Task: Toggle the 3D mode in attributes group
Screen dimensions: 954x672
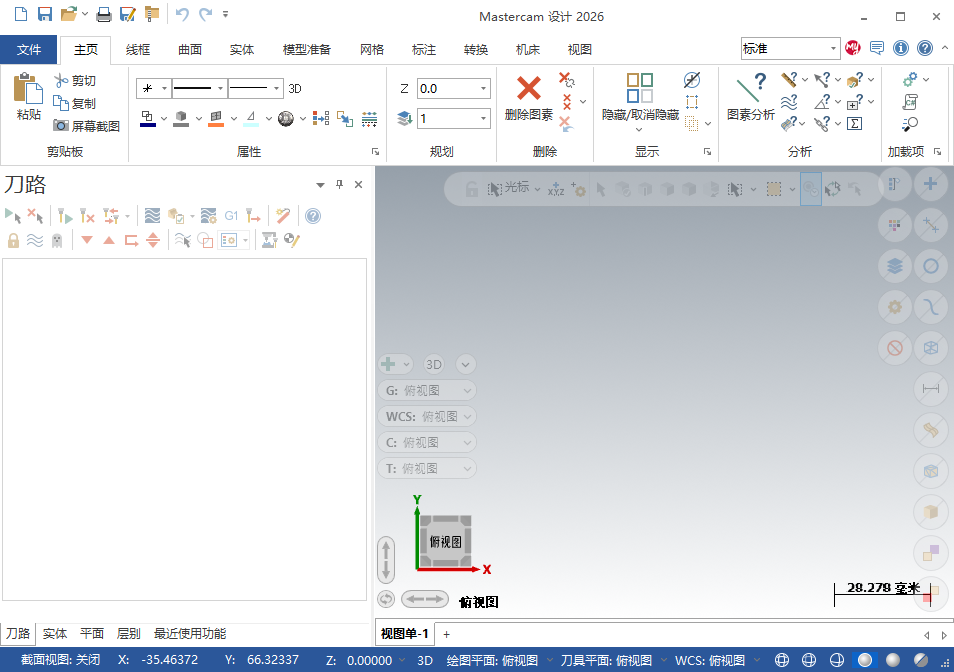Action: pos(295,89)
